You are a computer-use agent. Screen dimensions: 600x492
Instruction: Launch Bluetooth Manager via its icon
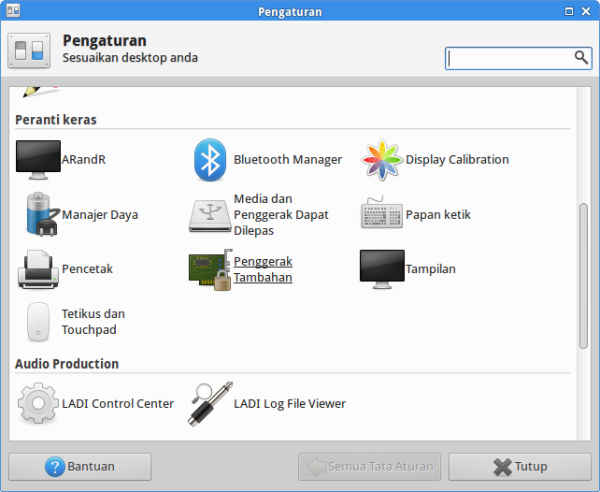210,160
